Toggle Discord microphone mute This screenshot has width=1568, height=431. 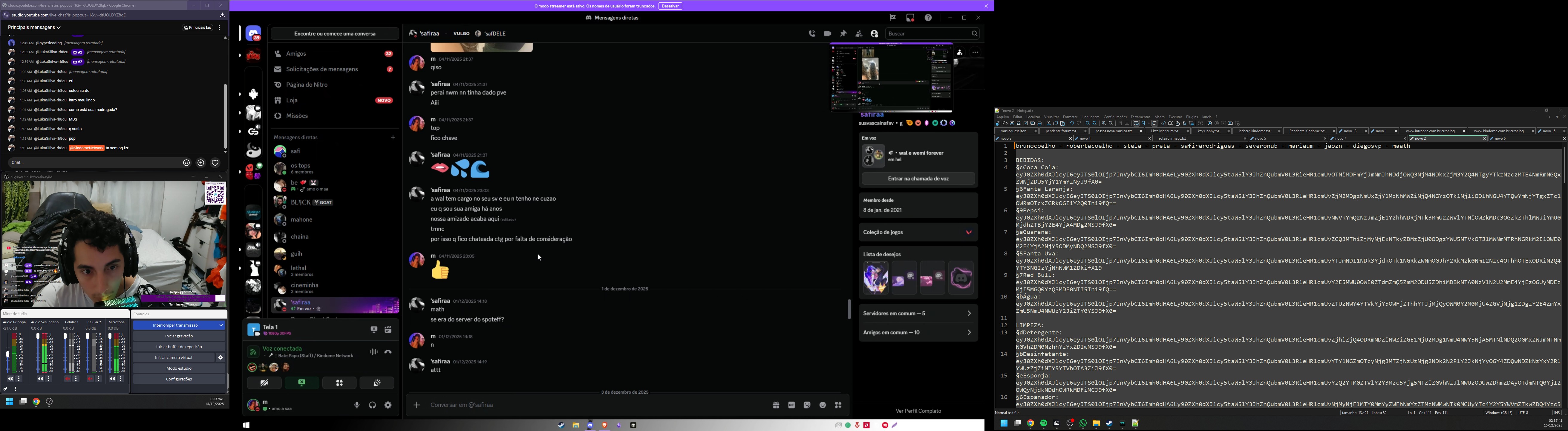coord(357,405)
